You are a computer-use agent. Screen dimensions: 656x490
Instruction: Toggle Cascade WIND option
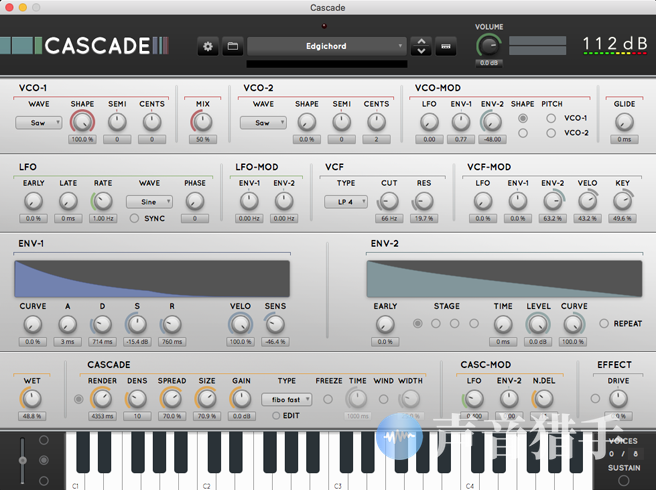pyautogui.click(x=383, y=400)
